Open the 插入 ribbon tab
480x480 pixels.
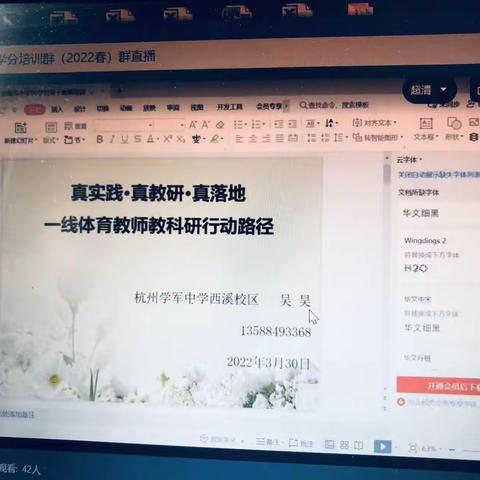57,109
